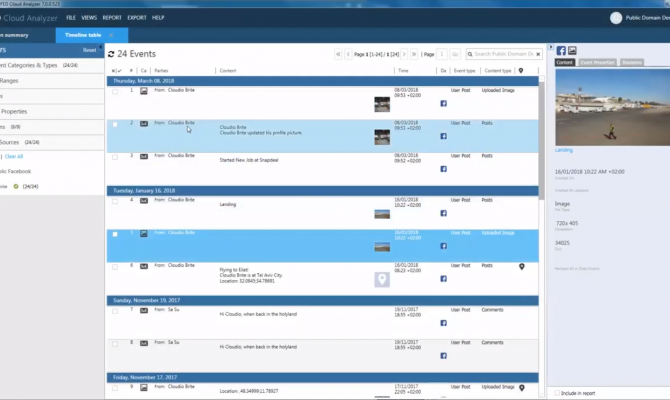Open the EXPORT menu
Viewport: 670px width, 400px height.
click(137, 18)
